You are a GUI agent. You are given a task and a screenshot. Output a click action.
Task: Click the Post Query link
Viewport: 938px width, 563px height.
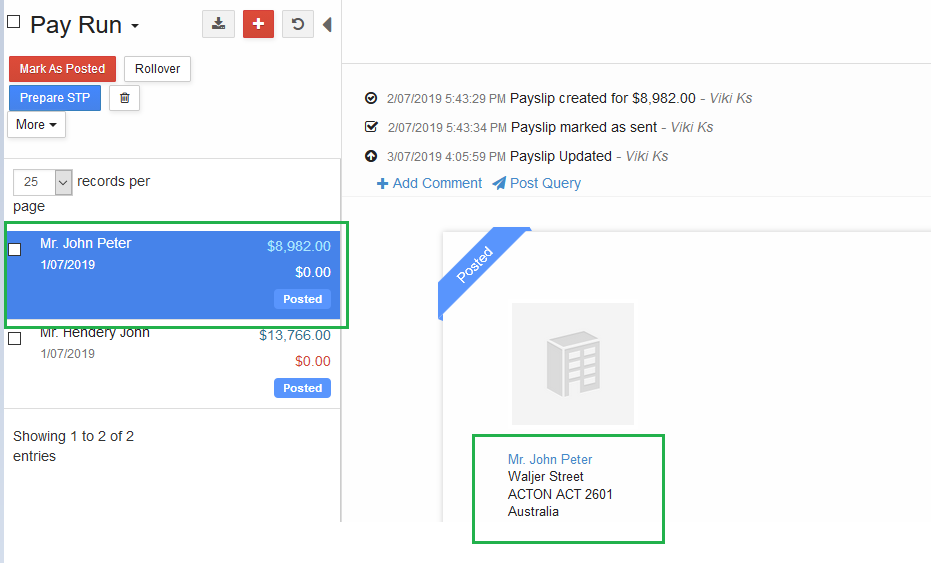click(537, 183)
